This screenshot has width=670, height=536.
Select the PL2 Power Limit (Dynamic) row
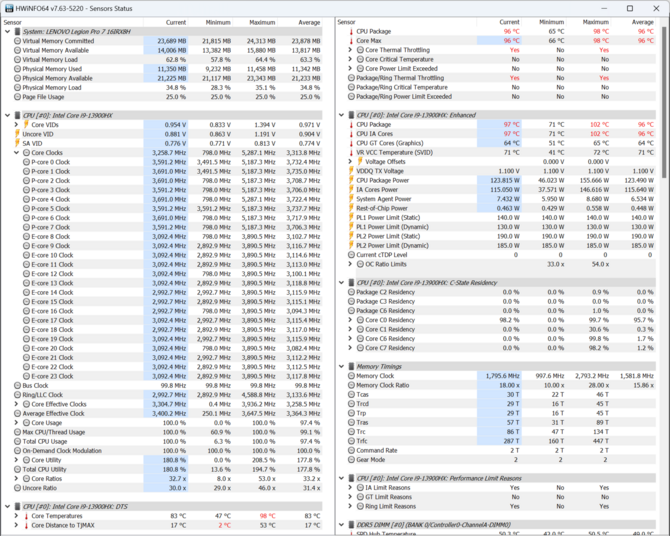[x=501, y=245]
